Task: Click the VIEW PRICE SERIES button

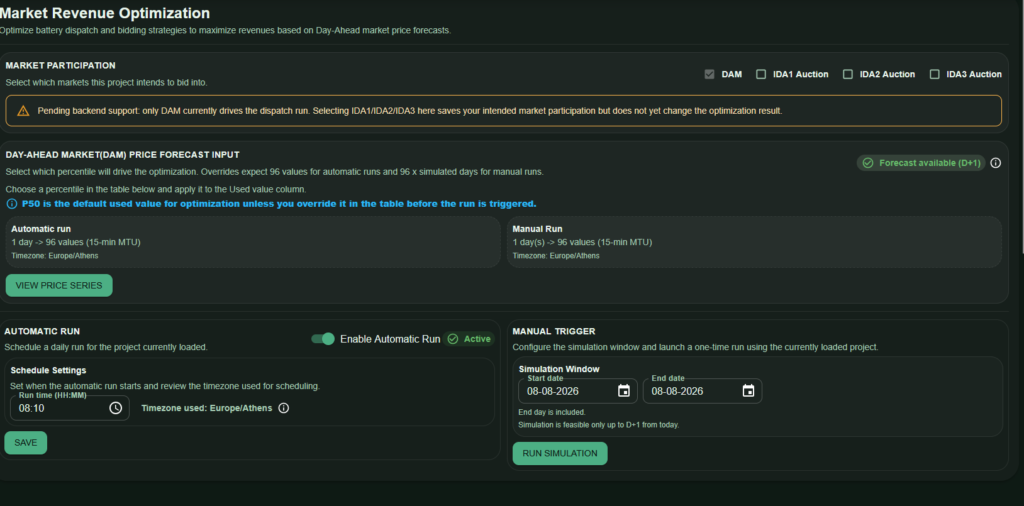Action: point(59,285)
